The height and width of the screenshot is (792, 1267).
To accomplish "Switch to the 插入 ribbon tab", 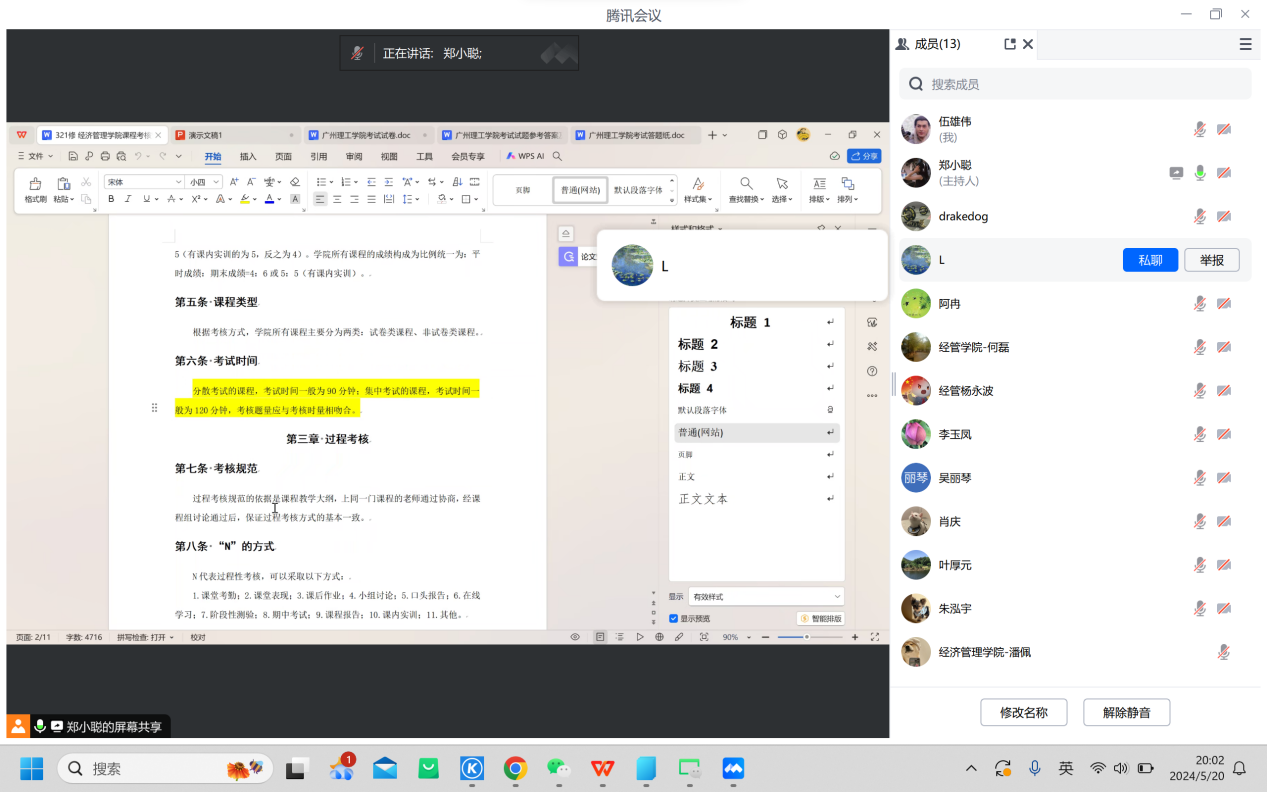I will pyautogui.click(x=248, y=156).
